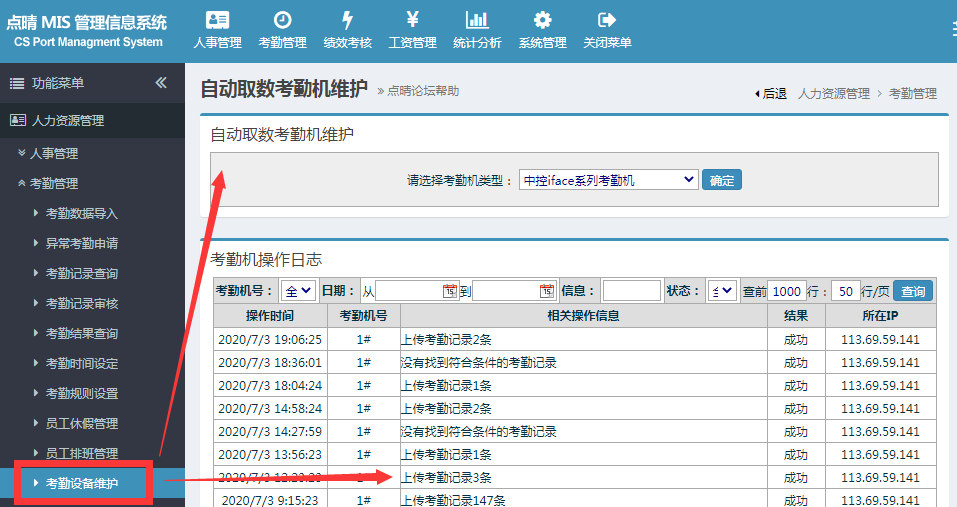Click the 考勤管理 clock icon
The height and width of the screenshot is (507, 957).
point(282,20)
